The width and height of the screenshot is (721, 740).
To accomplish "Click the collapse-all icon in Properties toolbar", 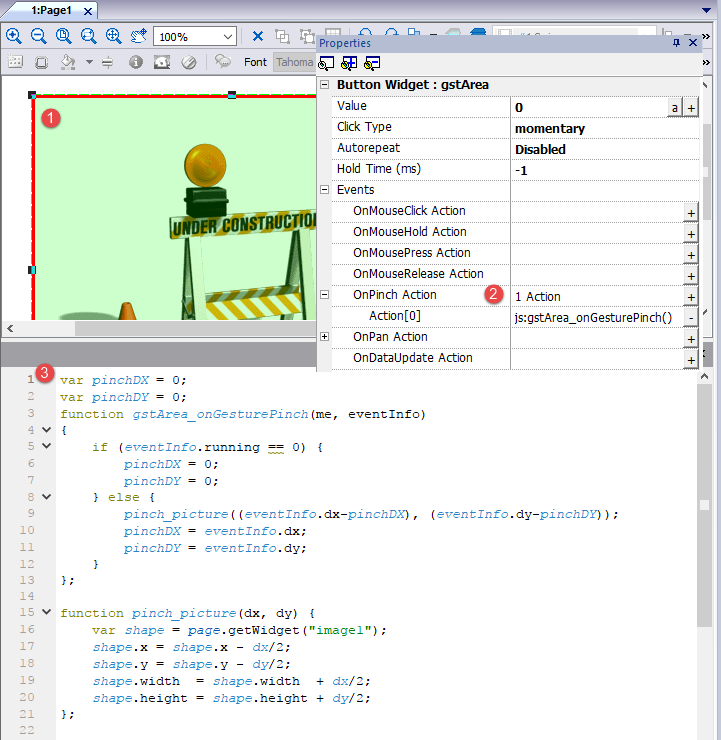I will [x=371, y=63].
